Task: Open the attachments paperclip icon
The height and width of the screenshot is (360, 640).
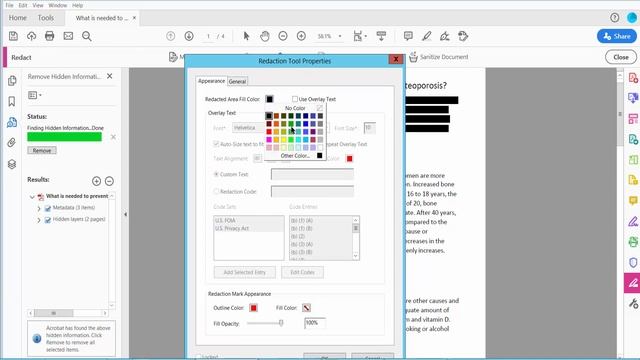Action: (12, 142)
